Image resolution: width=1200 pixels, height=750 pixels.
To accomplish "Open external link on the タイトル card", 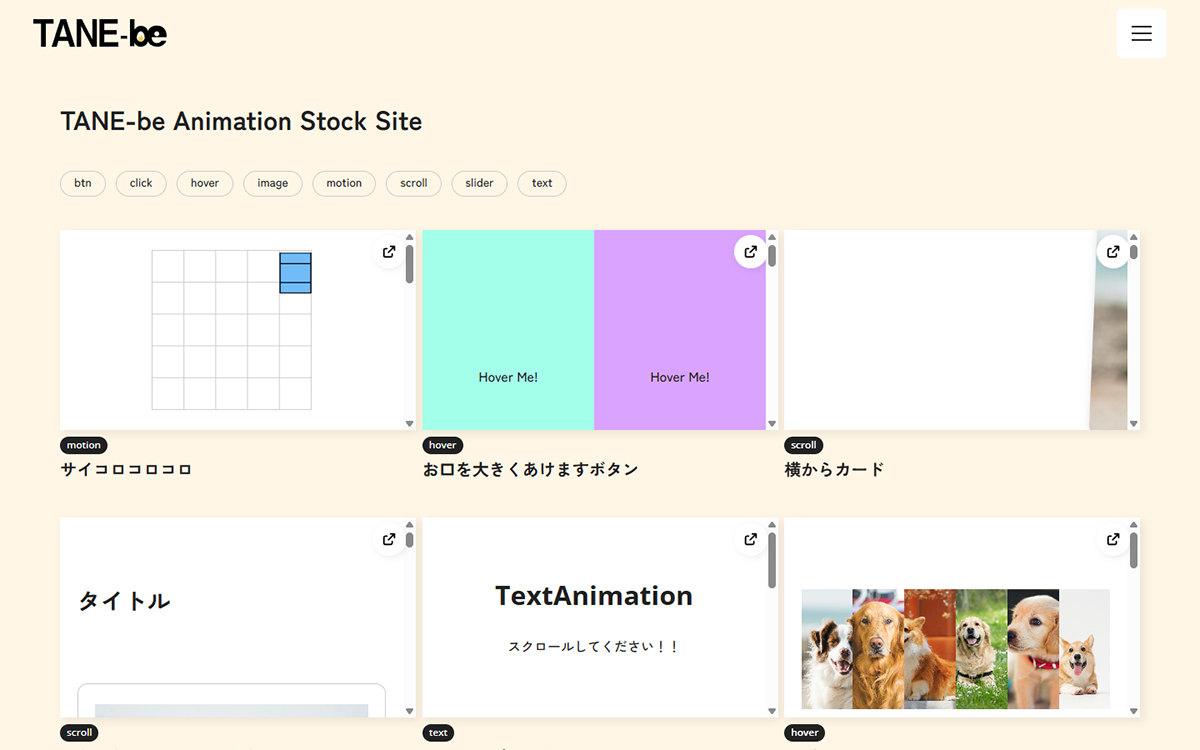I will [388, 539].
